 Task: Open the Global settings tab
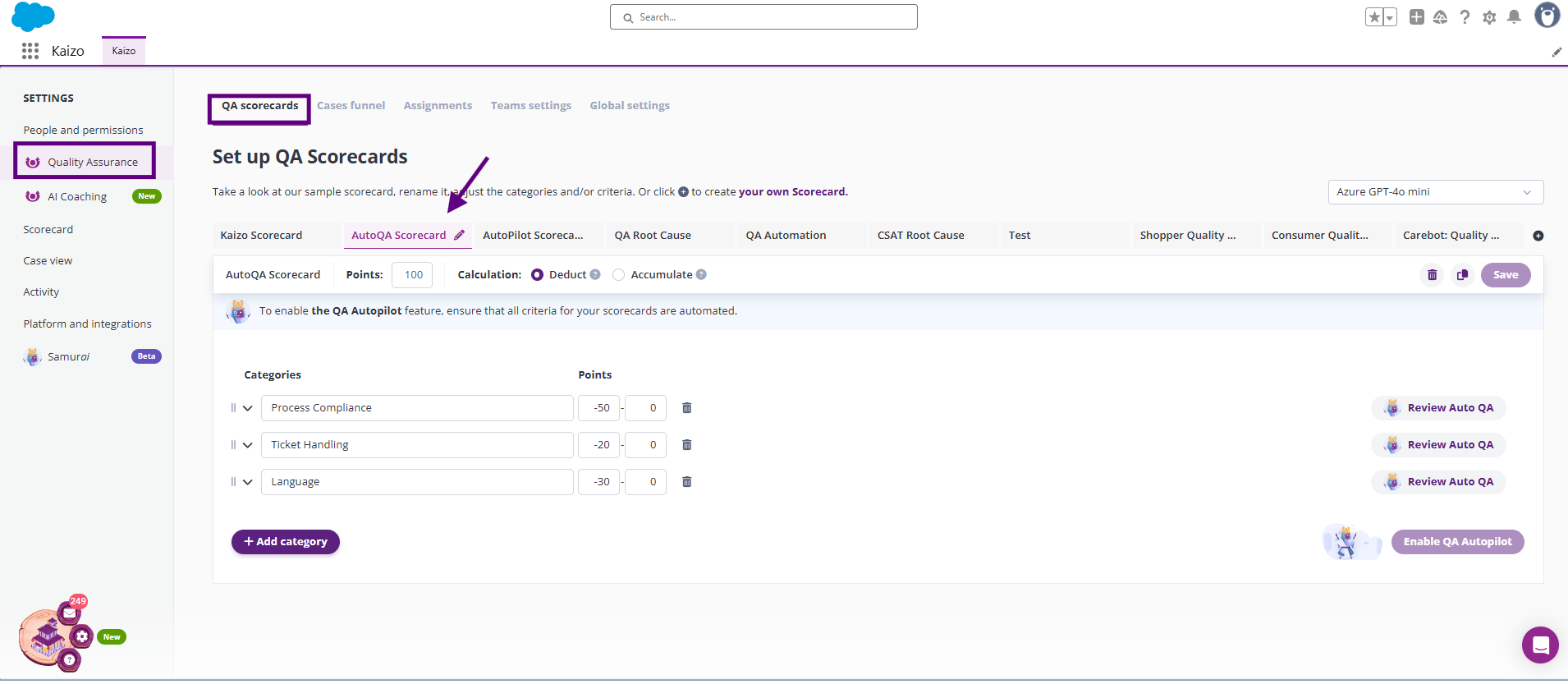(630, 106)
